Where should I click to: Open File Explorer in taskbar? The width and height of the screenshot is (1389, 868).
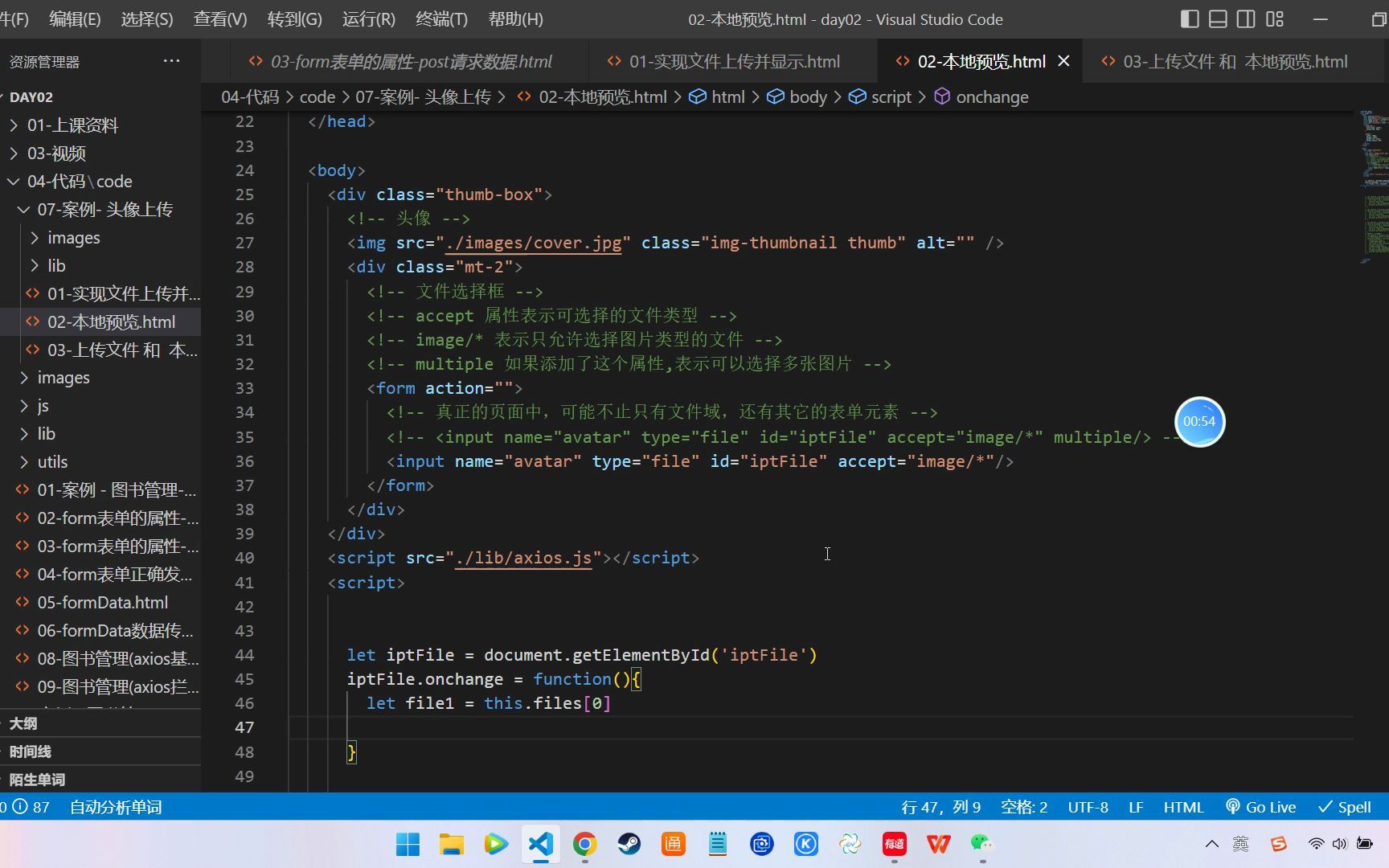pos(452,844)
